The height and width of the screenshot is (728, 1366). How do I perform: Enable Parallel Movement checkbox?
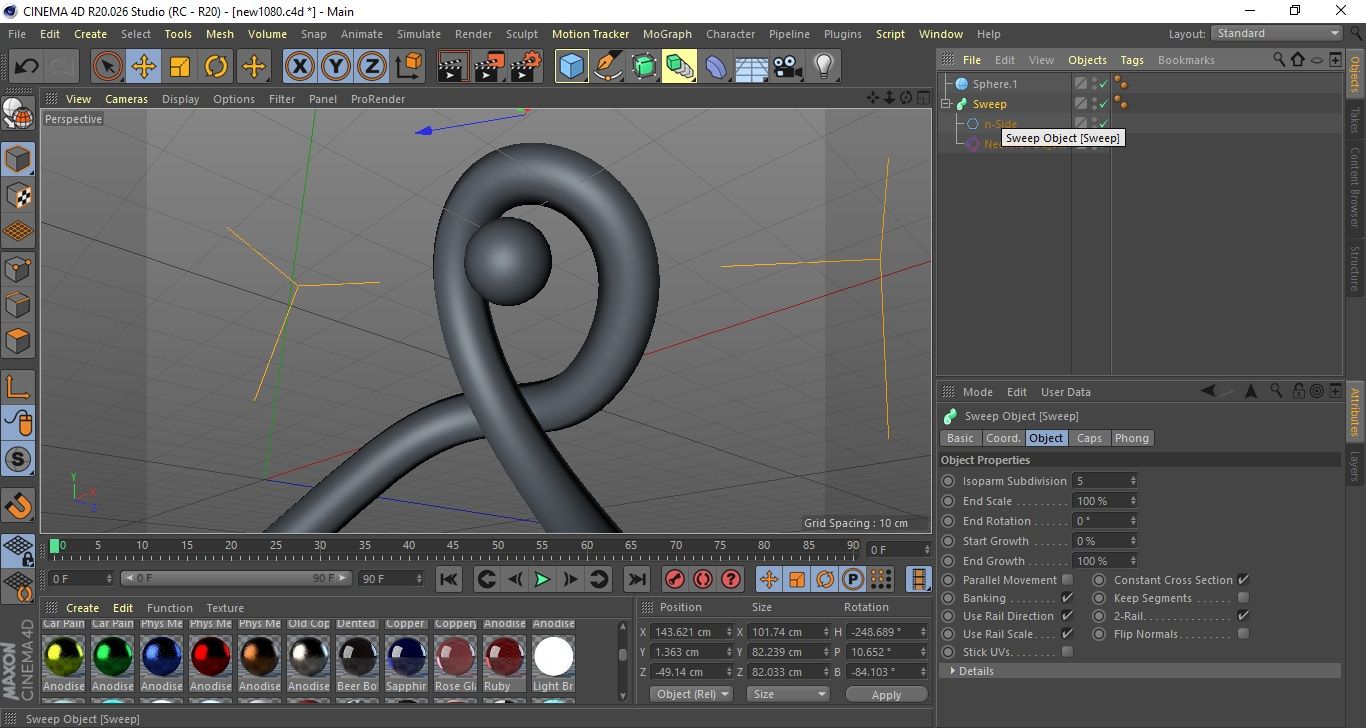point(1067,580)
